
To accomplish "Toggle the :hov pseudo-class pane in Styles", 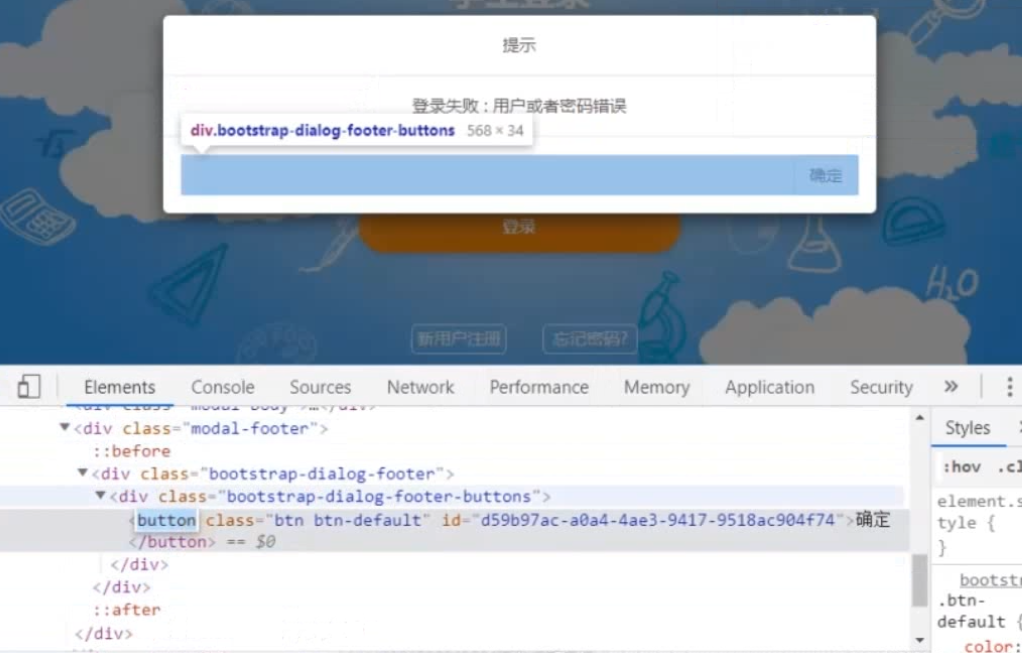I will point(962,466).
